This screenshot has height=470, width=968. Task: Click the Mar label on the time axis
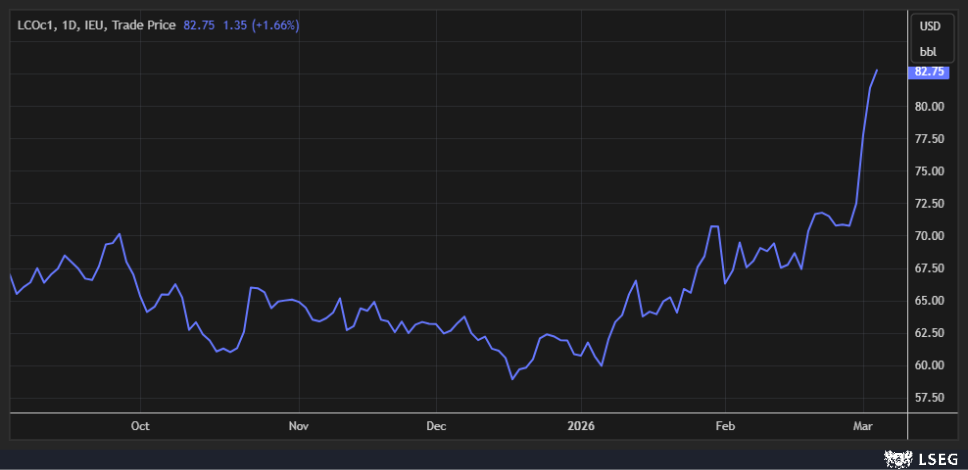(x=861, y=426)
